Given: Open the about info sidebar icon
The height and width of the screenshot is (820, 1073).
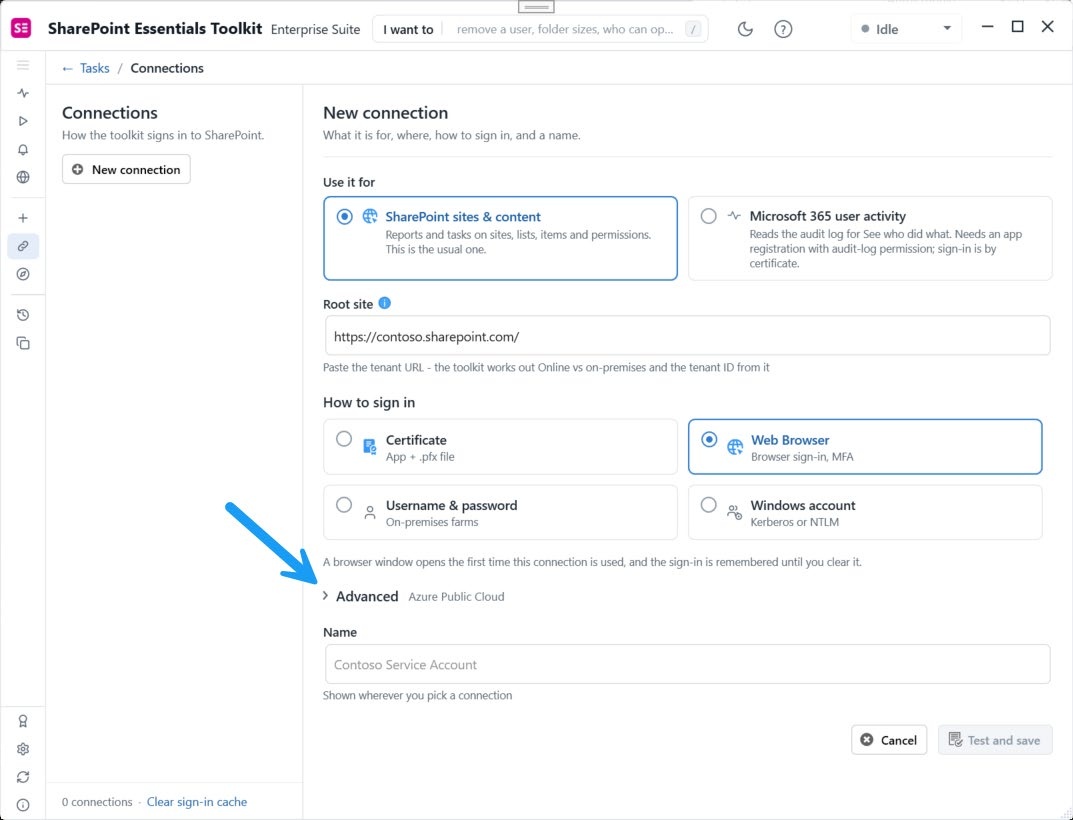Looking at the screenshot, I should pos(23,805).
